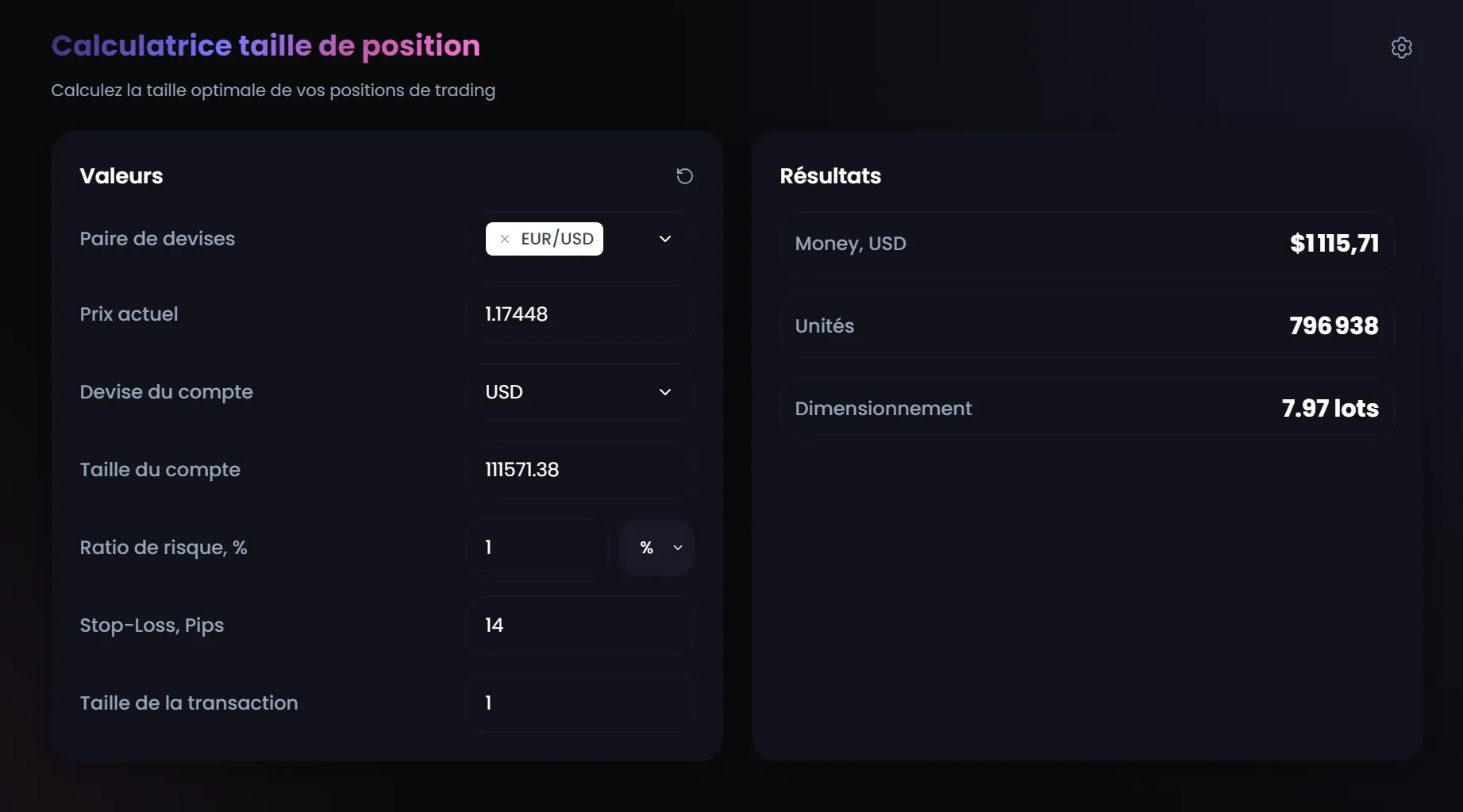Screen dimensions: 1463x812
Task: Click the Money, USD result row
Action: tap(1087, 244)
